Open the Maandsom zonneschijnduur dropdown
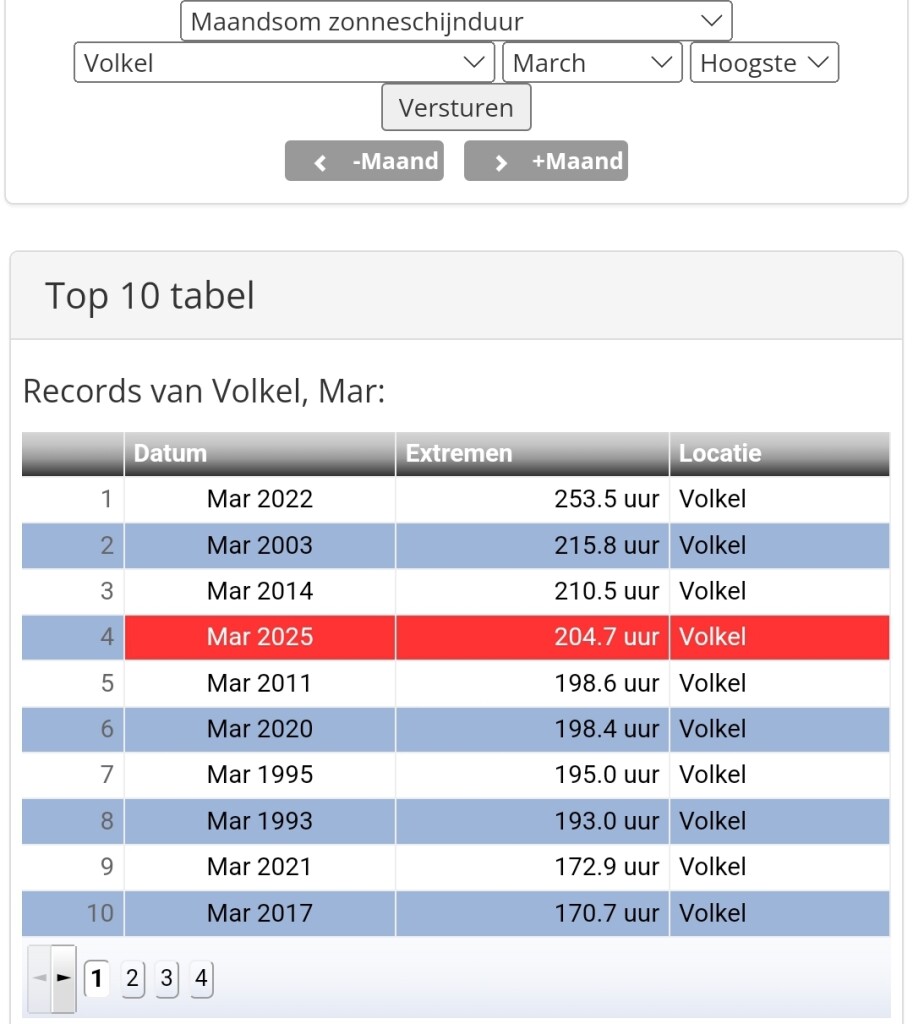This screenshot has width=913, height=1024. tap(456, 21)
